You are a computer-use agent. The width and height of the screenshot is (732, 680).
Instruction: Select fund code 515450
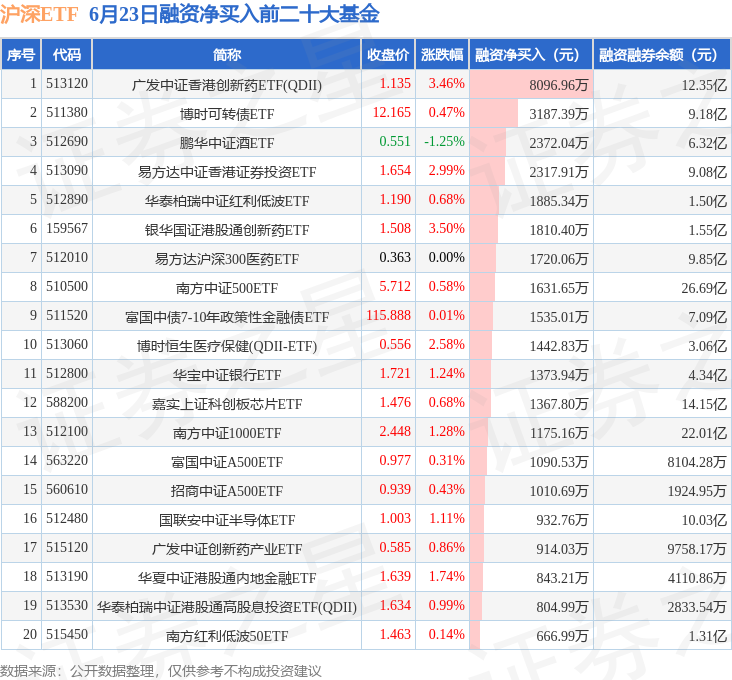click(x=67, y=634)
